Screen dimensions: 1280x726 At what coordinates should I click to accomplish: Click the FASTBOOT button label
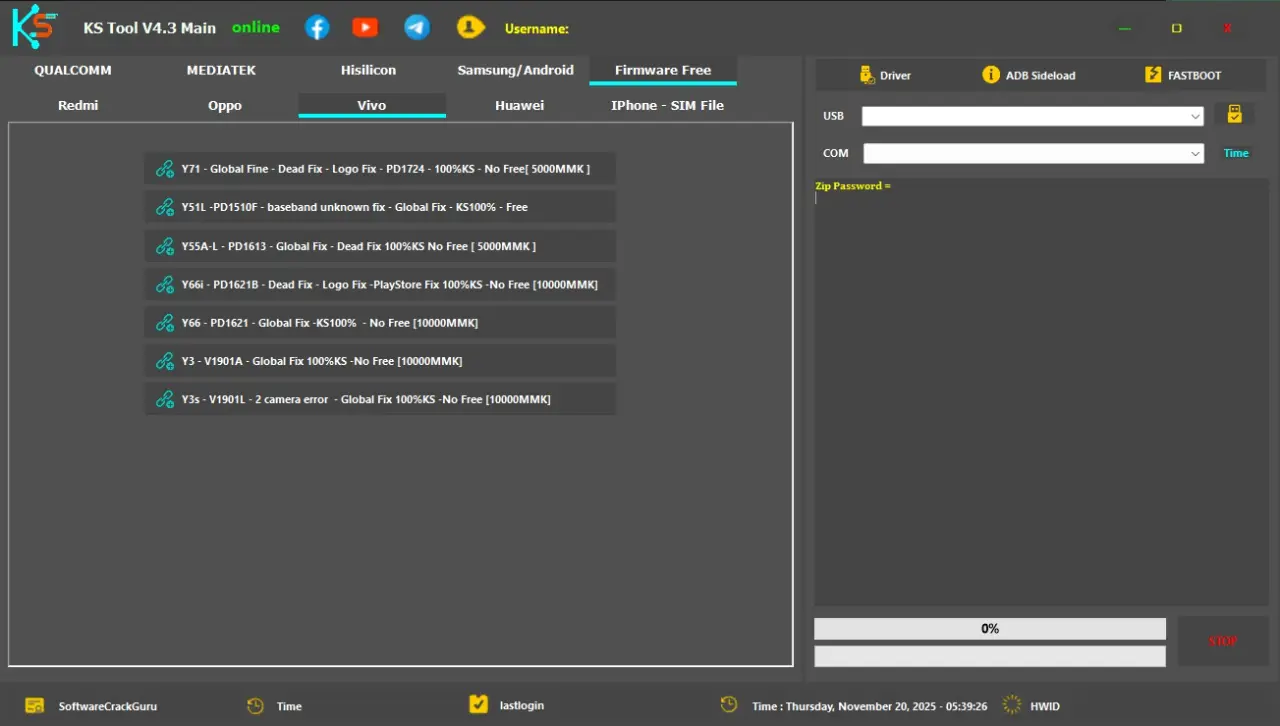(1195, 76)
